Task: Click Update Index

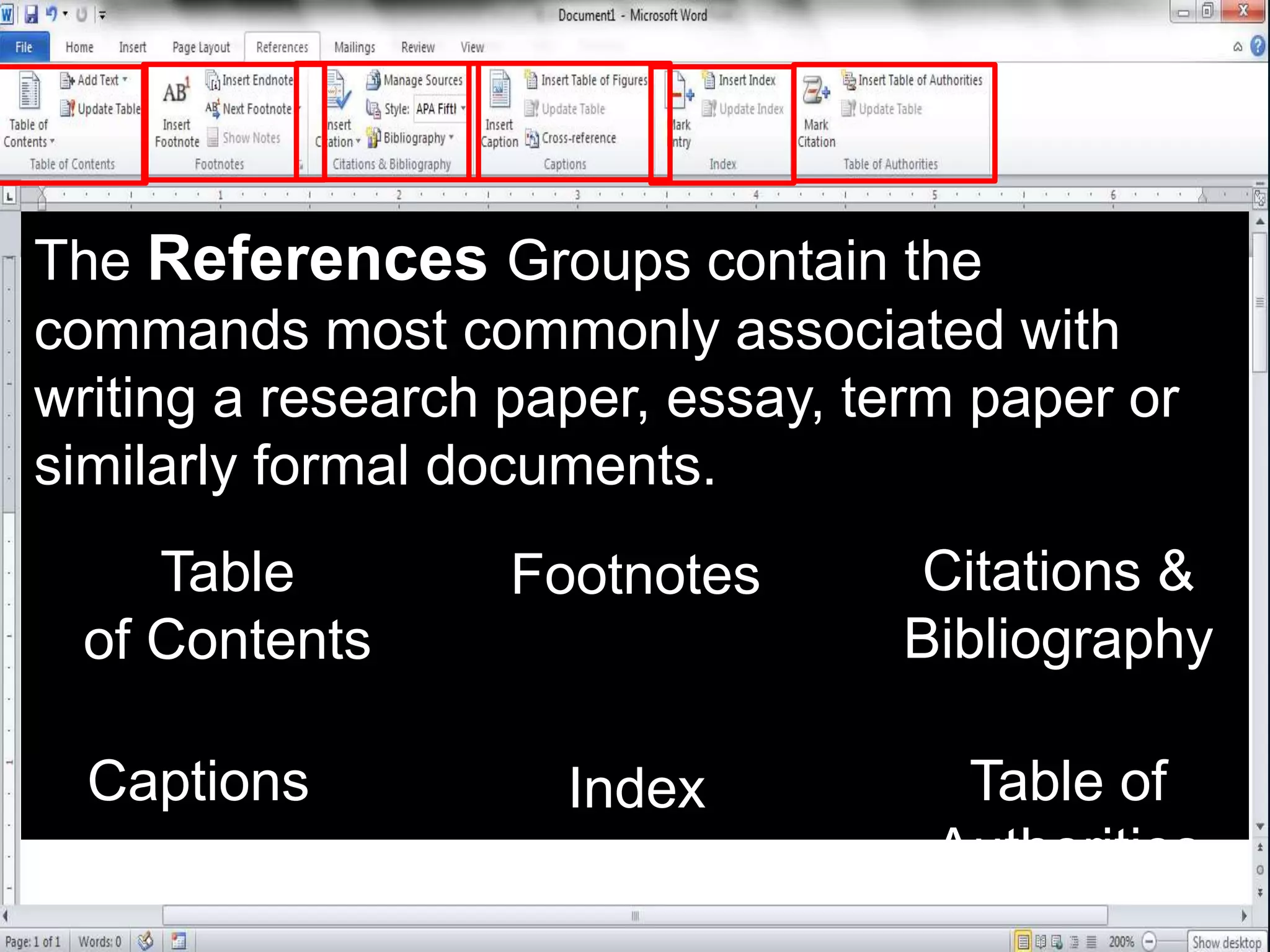Action: pyautogui.click(x=743, y=109)
